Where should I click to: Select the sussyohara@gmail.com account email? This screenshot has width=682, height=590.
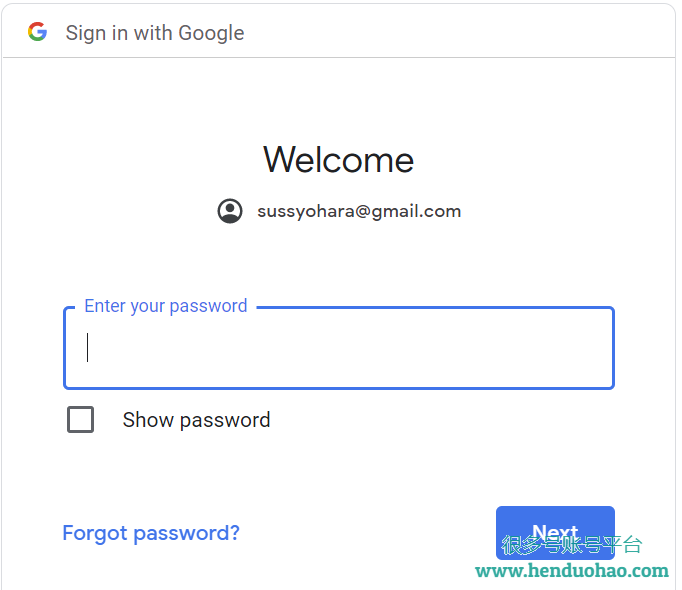[x=359, y=211]
